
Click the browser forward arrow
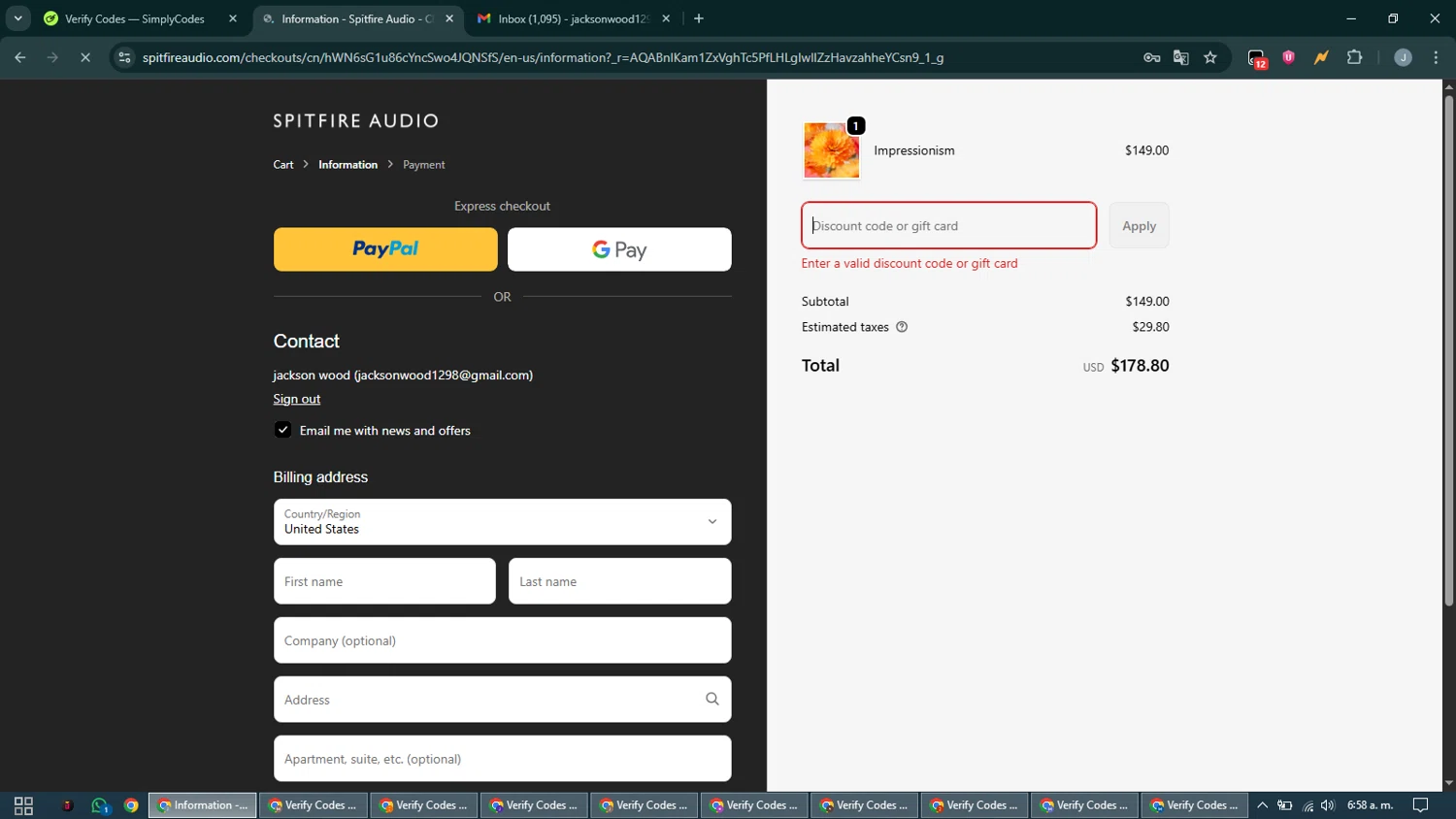[x=52, y=57]
